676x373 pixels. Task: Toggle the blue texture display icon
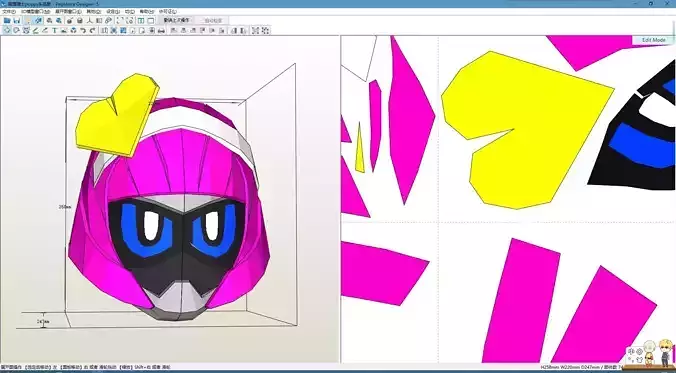click(38, 21)
